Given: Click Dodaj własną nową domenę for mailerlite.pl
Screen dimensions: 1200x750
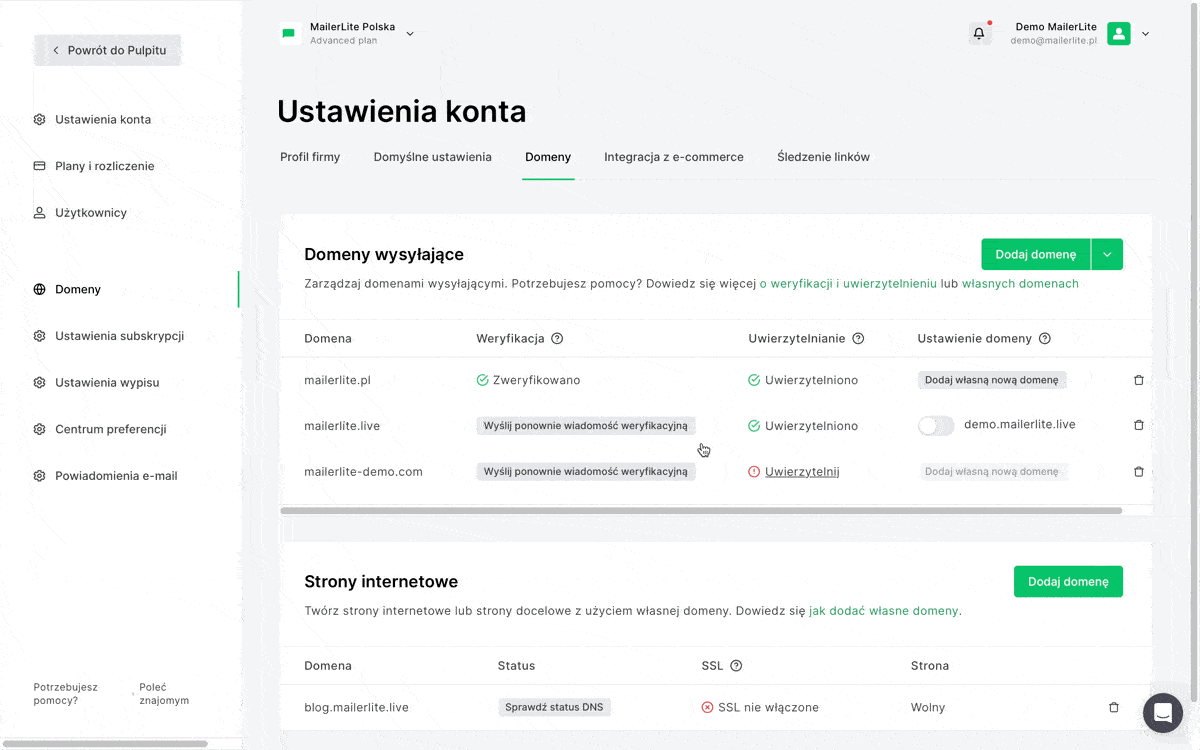Looking at the screenshot, I should click(992, 380).
